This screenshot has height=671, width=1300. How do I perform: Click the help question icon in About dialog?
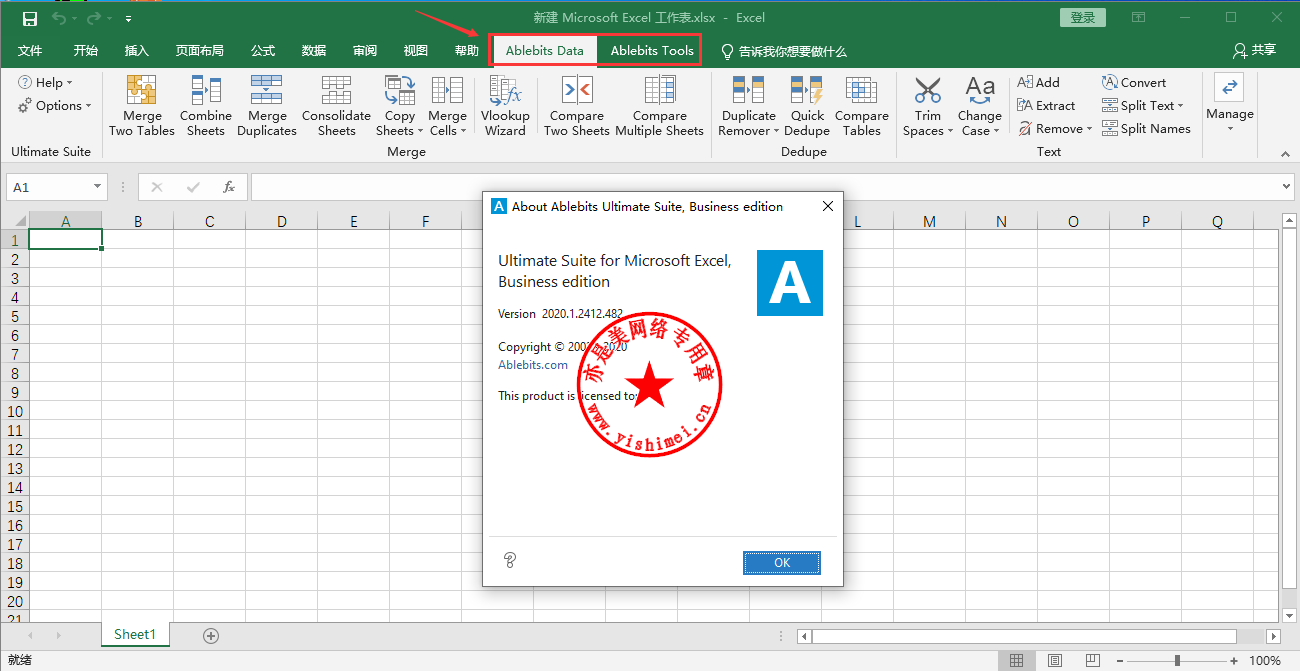point(510,560)
